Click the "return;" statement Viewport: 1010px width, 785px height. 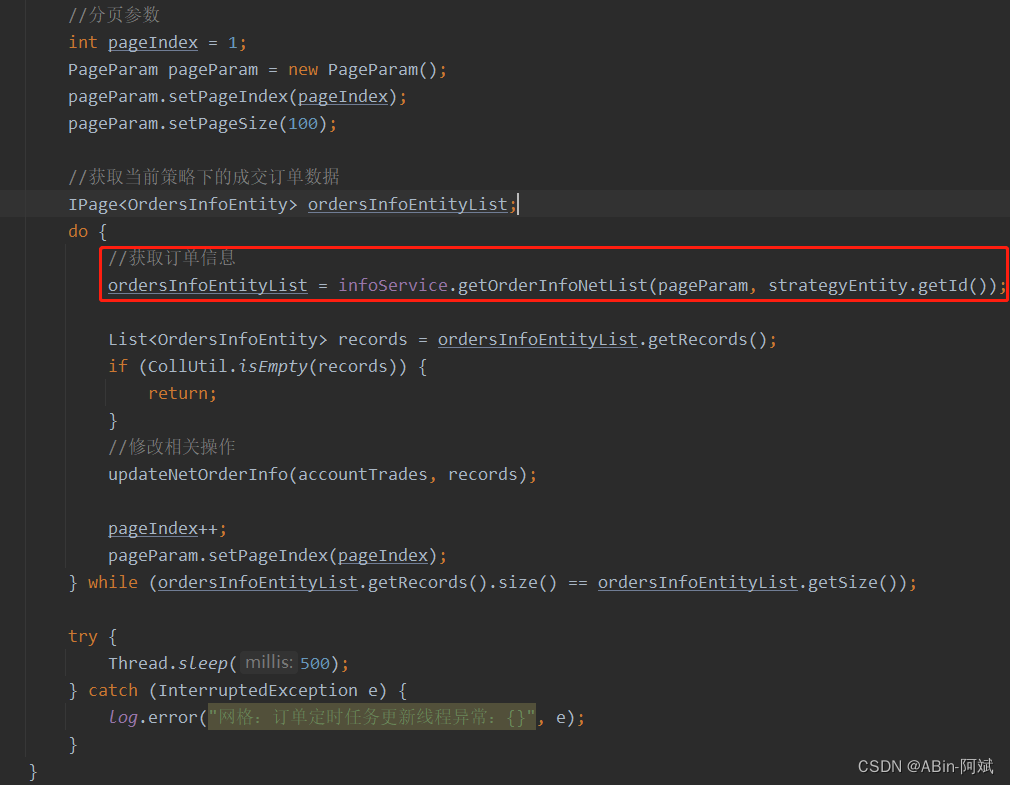pyautogui.click(x=182, y=393)
